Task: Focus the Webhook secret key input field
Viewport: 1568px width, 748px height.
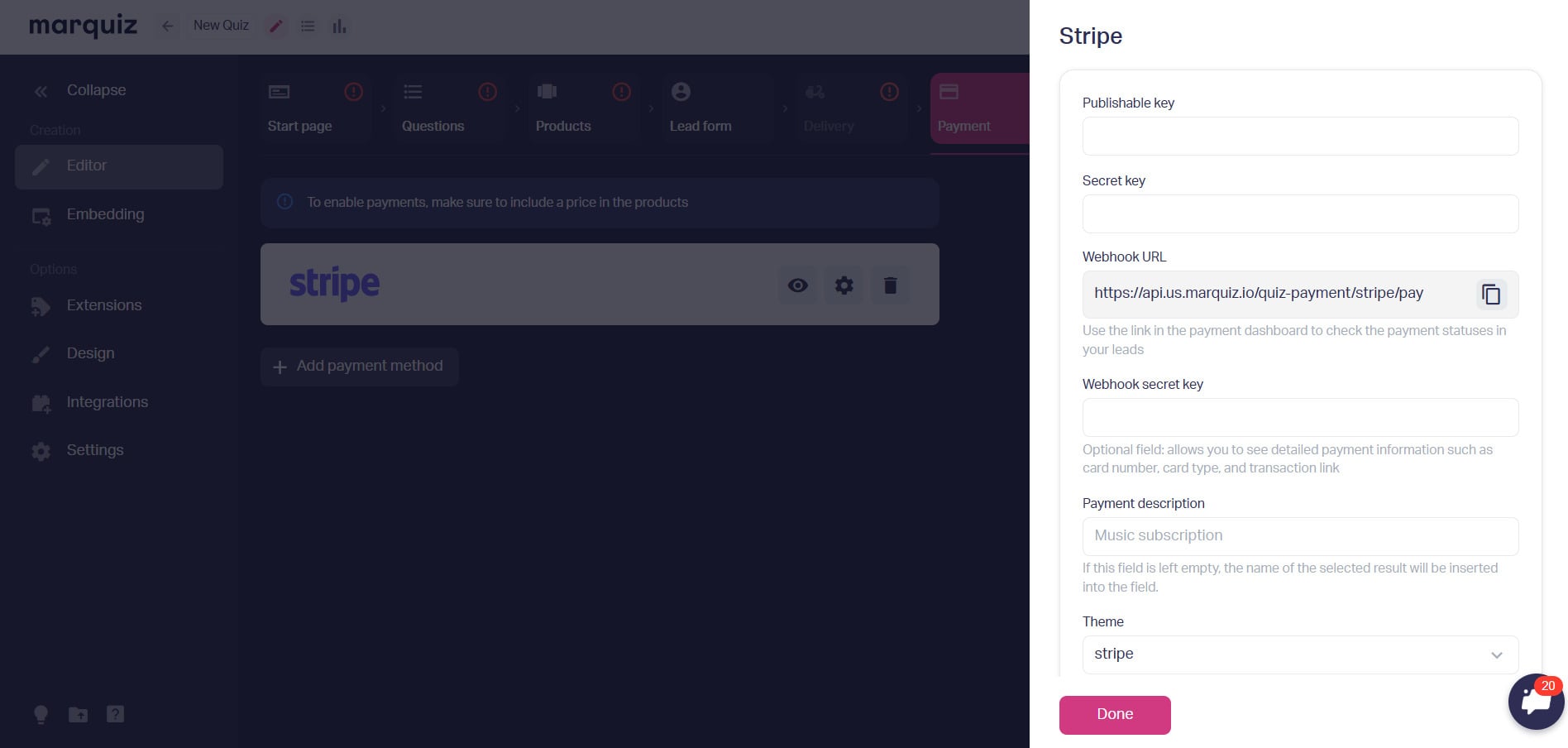Action: click(x=1300, y=417)
